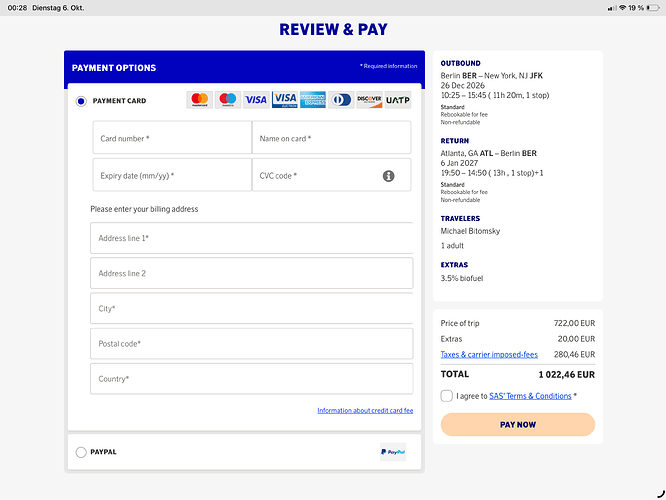Viewport: 666px width, 500px height.
Task: Open Taxes & carrier imposed-fees link
Action: point(489,354)
